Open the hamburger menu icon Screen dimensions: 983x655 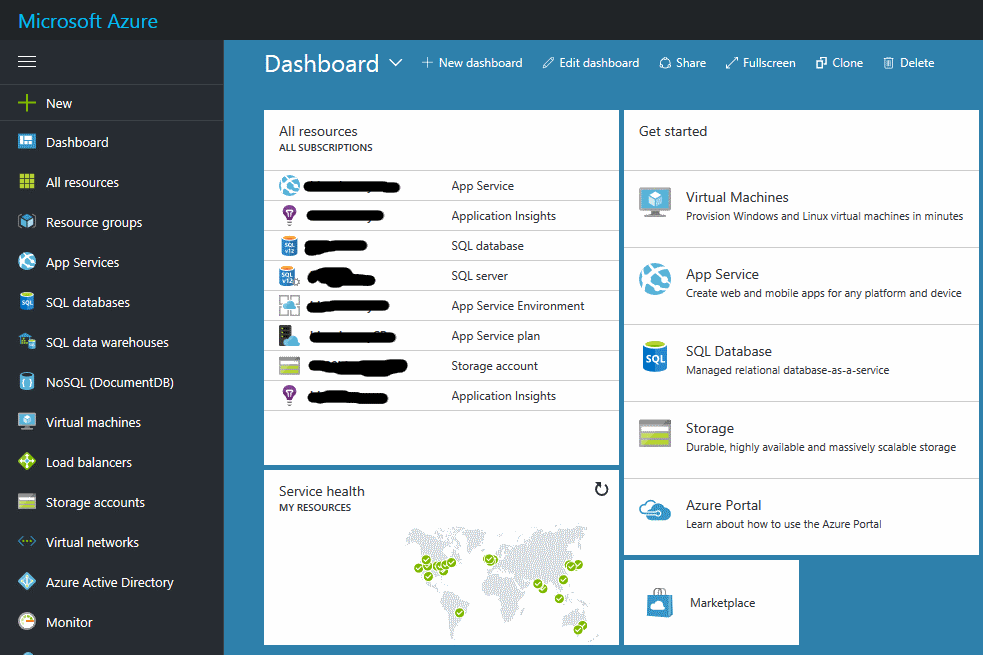point(27,61)
